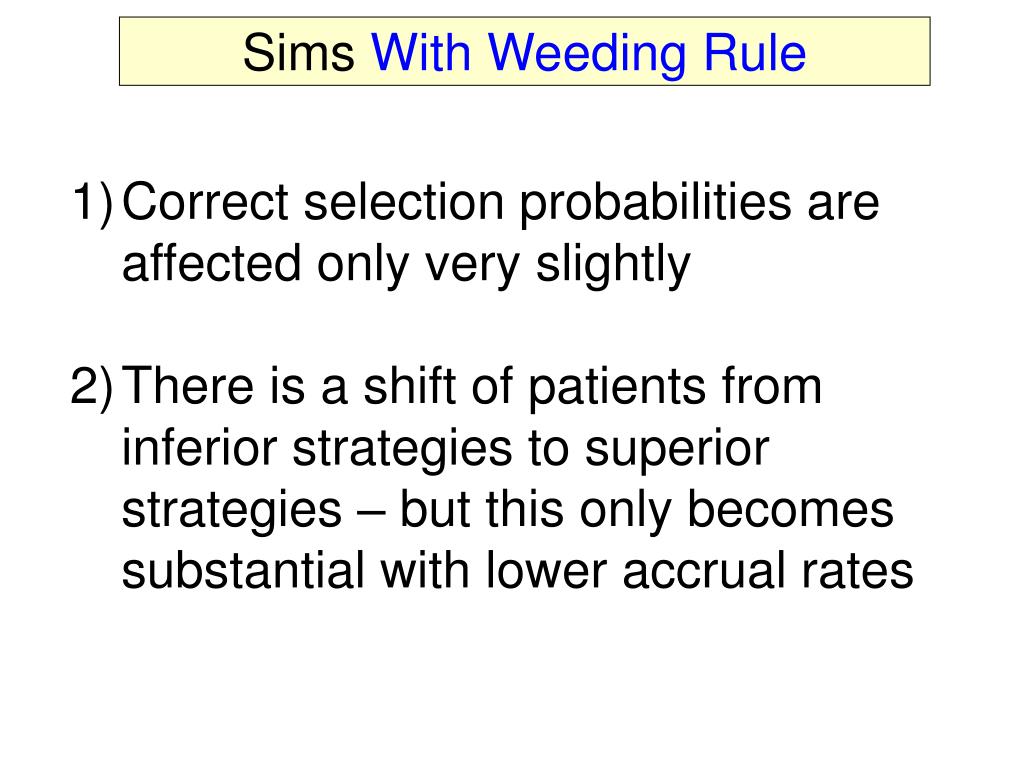Click the word "patients" in point two
The width and height of the screenshot is (1024, 768).
point(616,389)
